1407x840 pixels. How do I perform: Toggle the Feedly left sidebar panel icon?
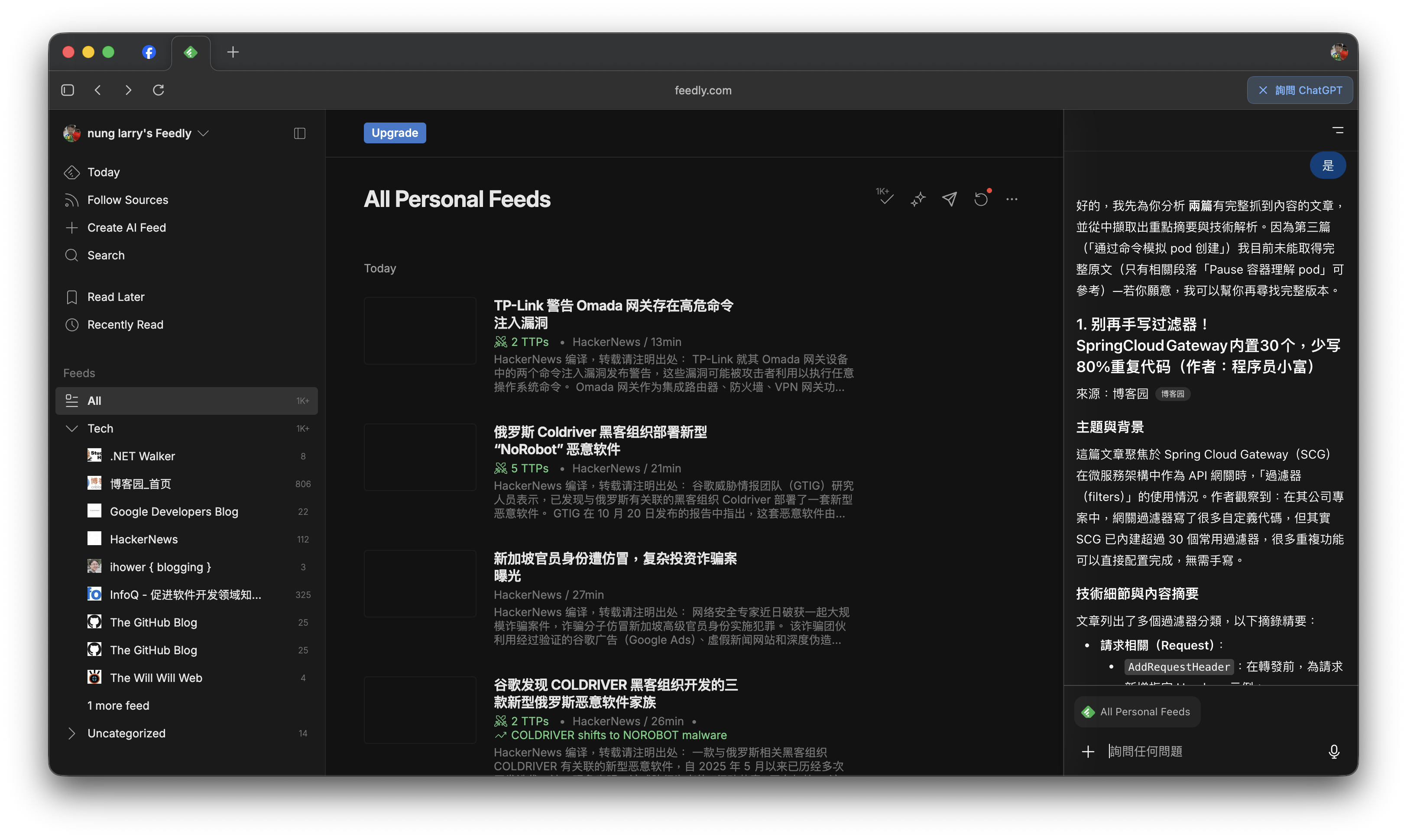pyautogui.click(x=299, y=133)
